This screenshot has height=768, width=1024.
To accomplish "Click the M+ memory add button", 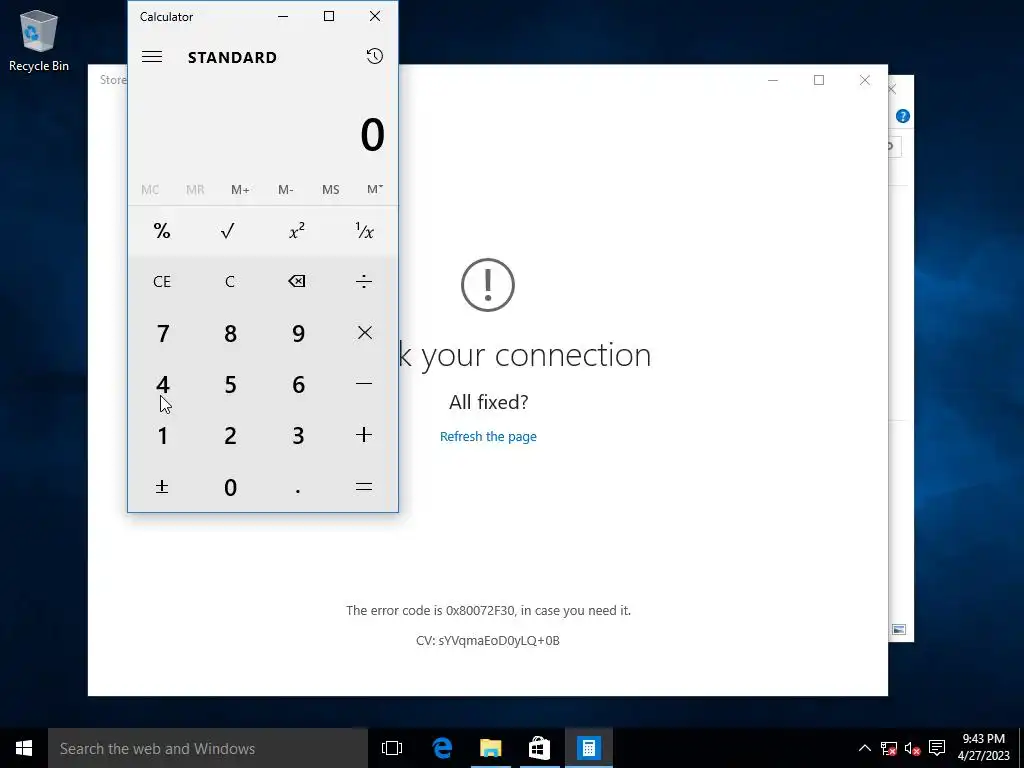I will coord(240,189).
